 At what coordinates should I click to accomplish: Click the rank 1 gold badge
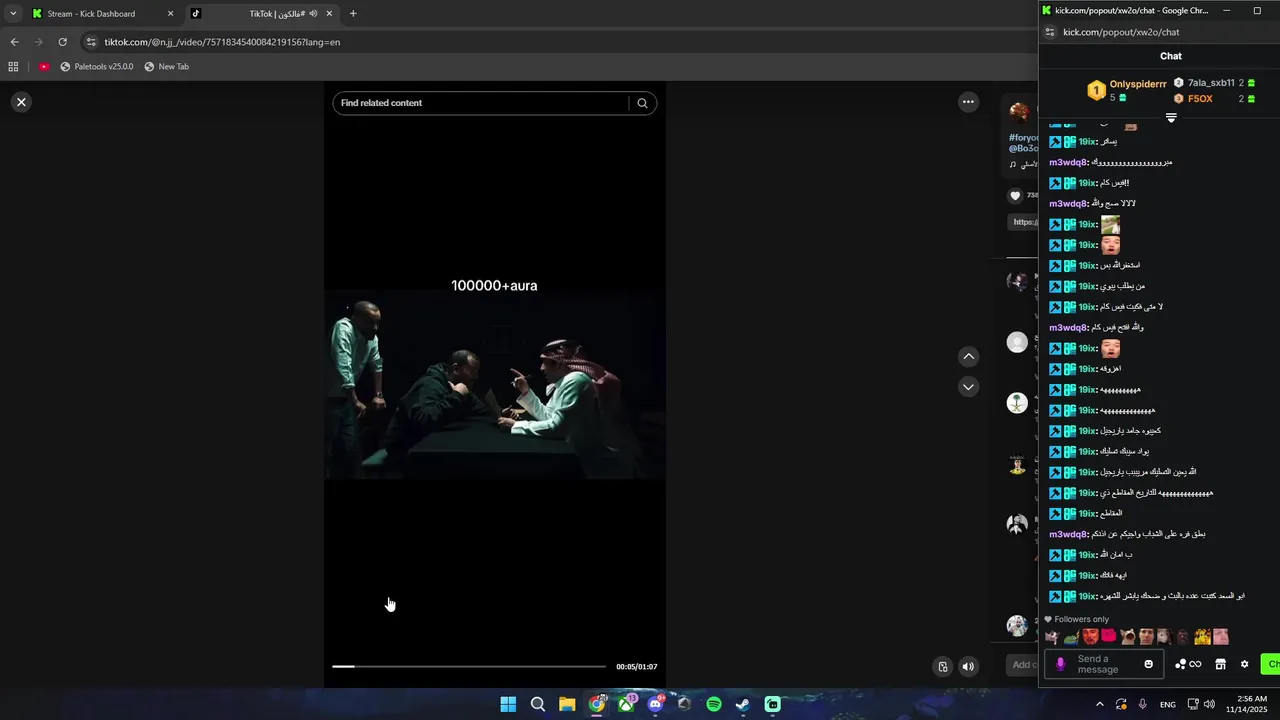click(1096, 91)
